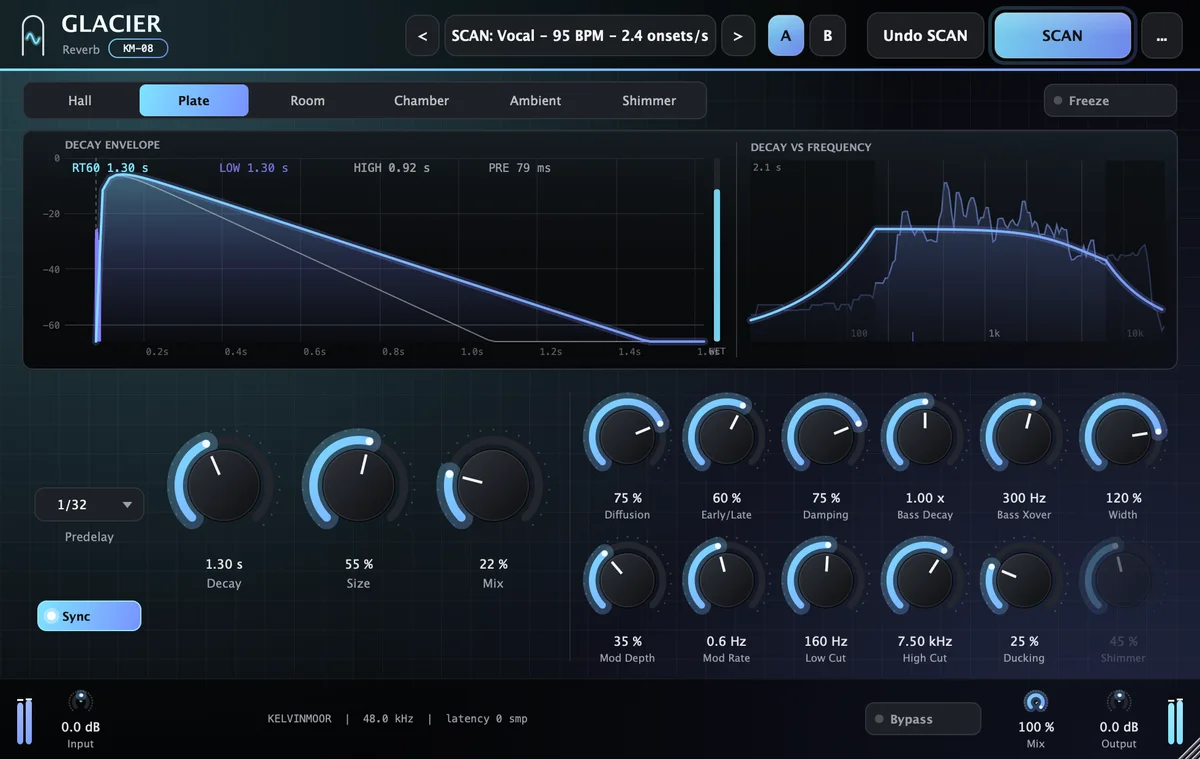Click the SCAN button
The image size is (1200, 759).
(1062, 36)
